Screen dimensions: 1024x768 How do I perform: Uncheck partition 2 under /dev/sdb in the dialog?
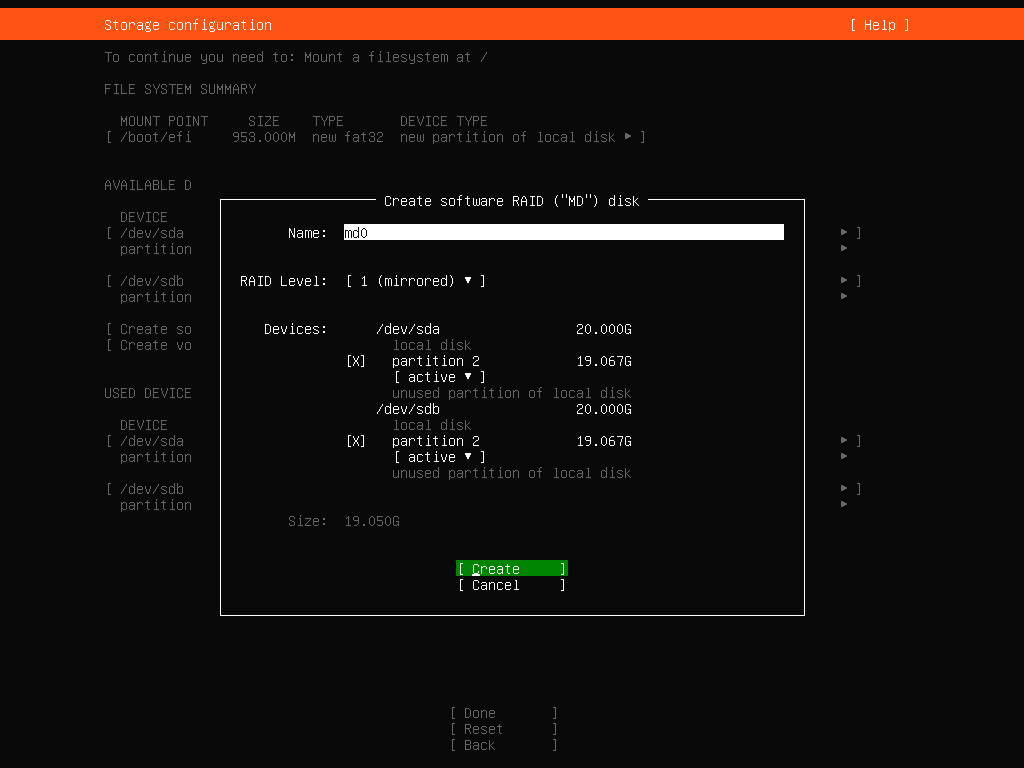pyautogui.click(x=356, y=441)
